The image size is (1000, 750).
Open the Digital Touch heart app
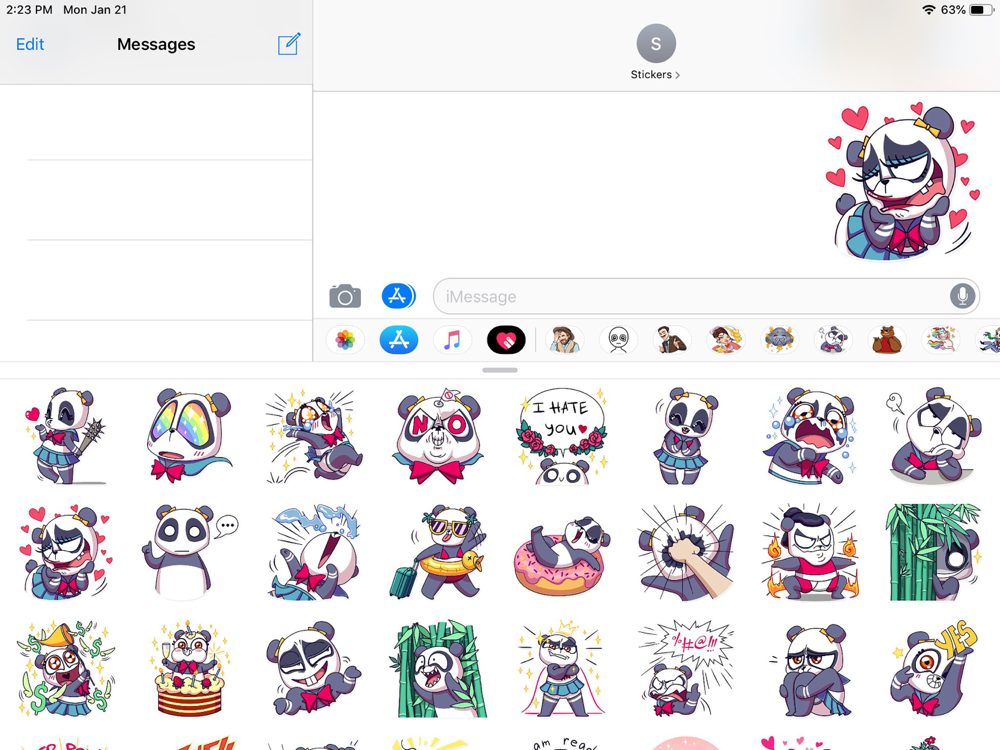pos(506,339)
